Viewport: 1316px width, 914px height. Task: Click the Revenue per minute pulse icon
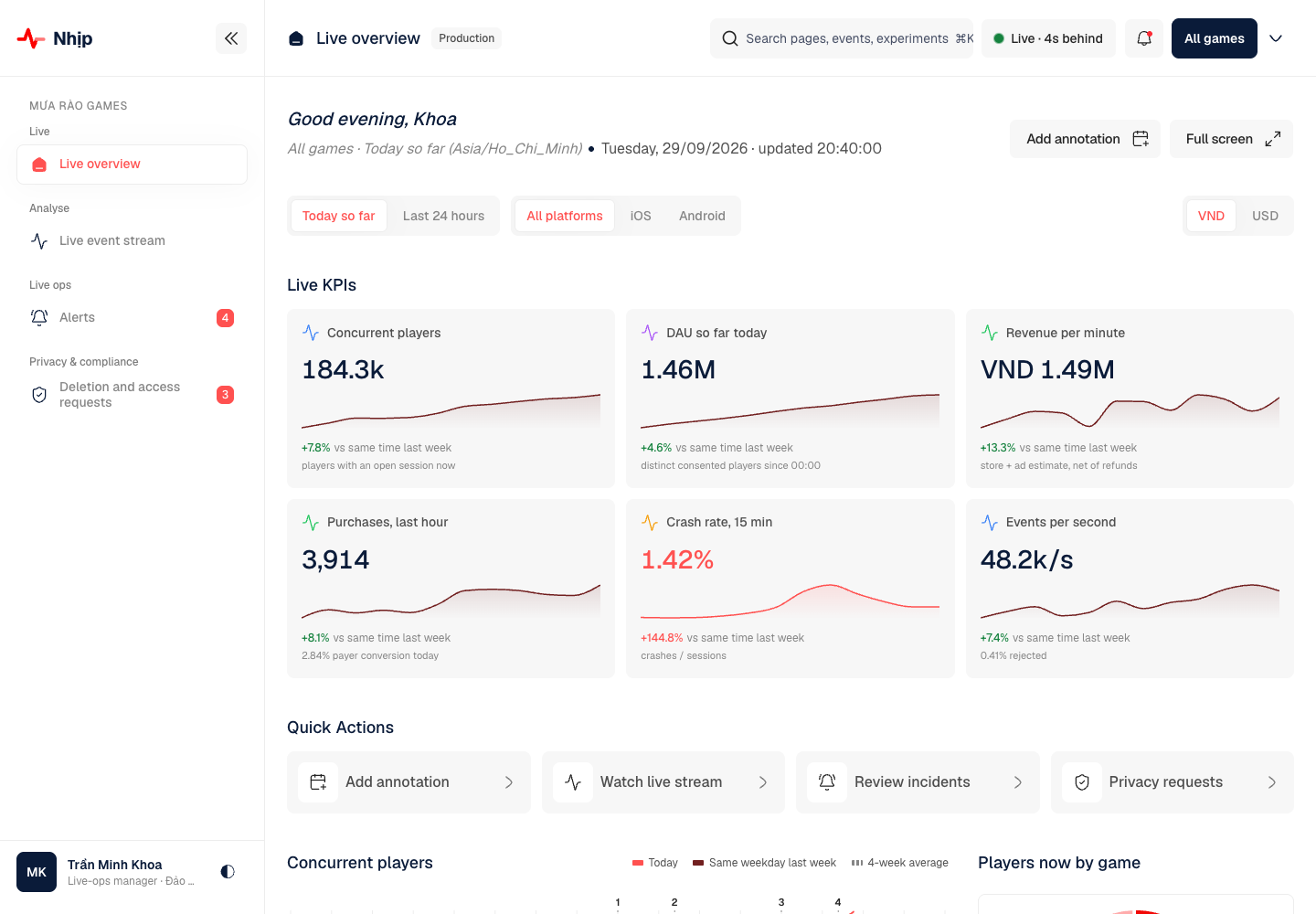coord(990,333)
